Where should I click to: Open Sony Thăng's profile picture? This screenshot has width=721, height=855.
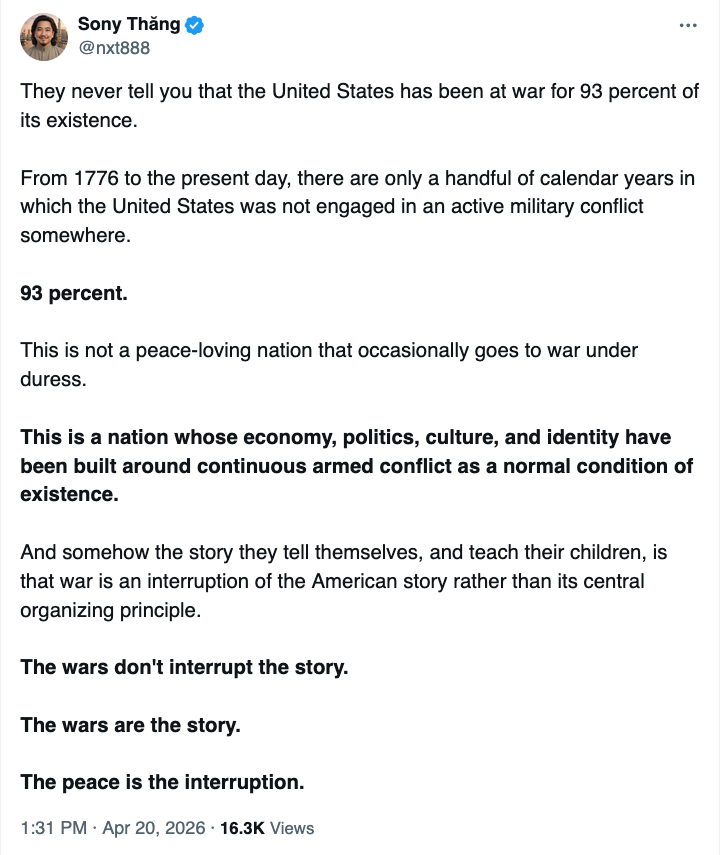43,37
